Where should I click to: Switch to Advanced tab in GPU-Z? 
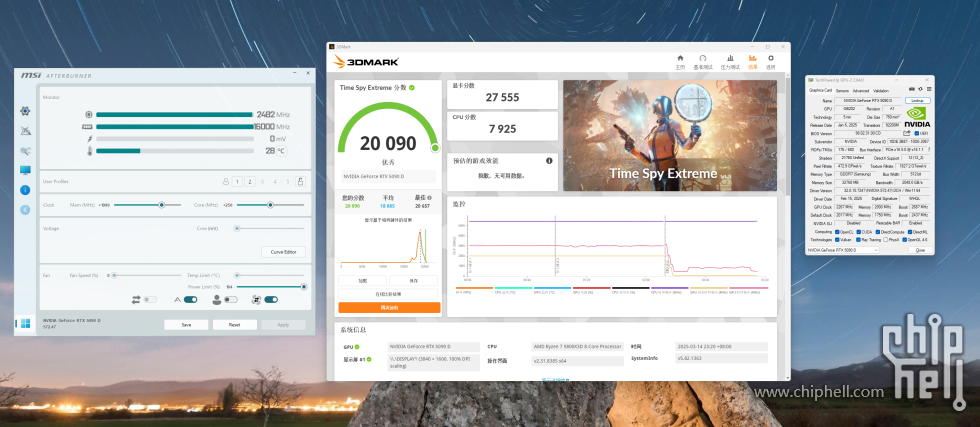click(861, 91)
